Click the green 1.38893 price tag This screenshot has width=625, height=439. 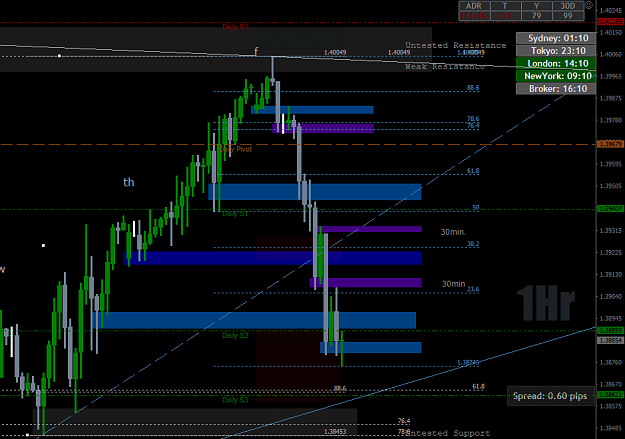(611, 330)
